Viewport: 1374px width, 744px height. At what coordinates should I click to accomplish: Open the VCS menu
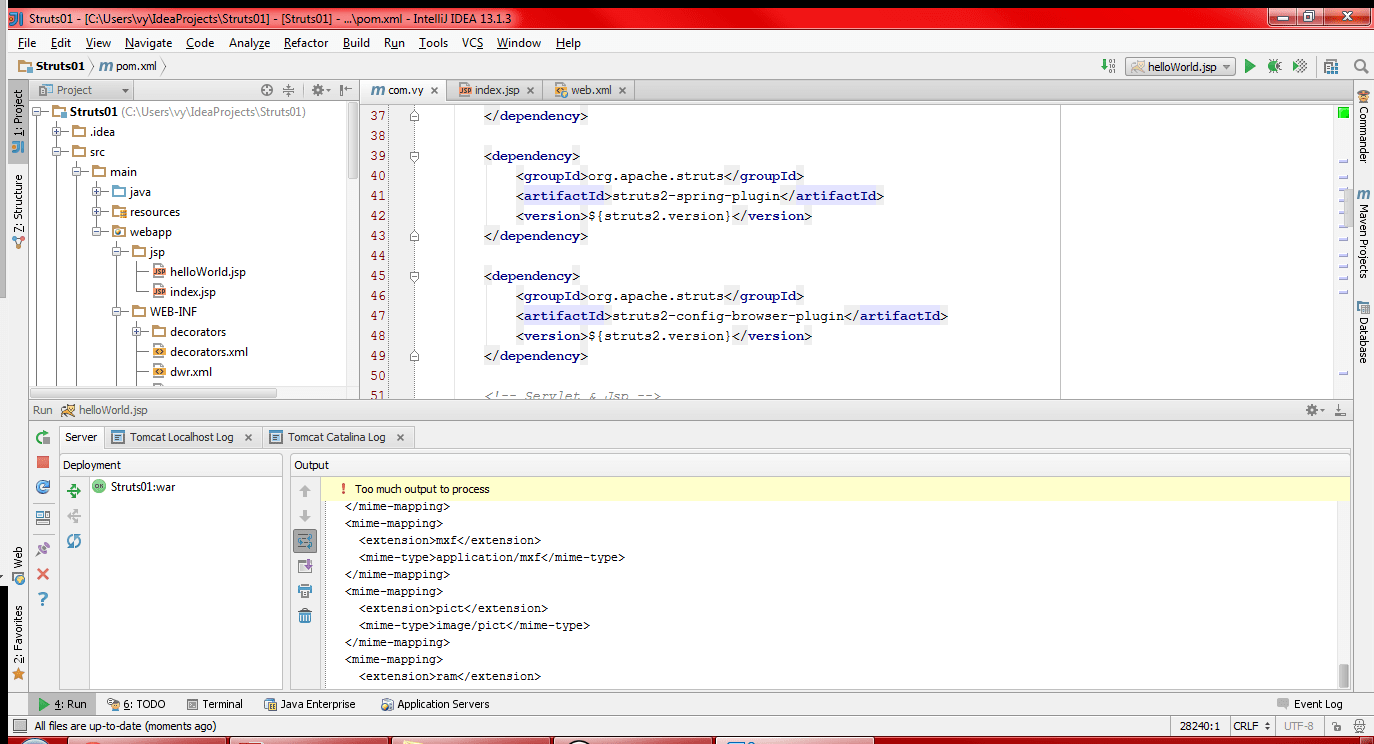(x=472, y=43)
